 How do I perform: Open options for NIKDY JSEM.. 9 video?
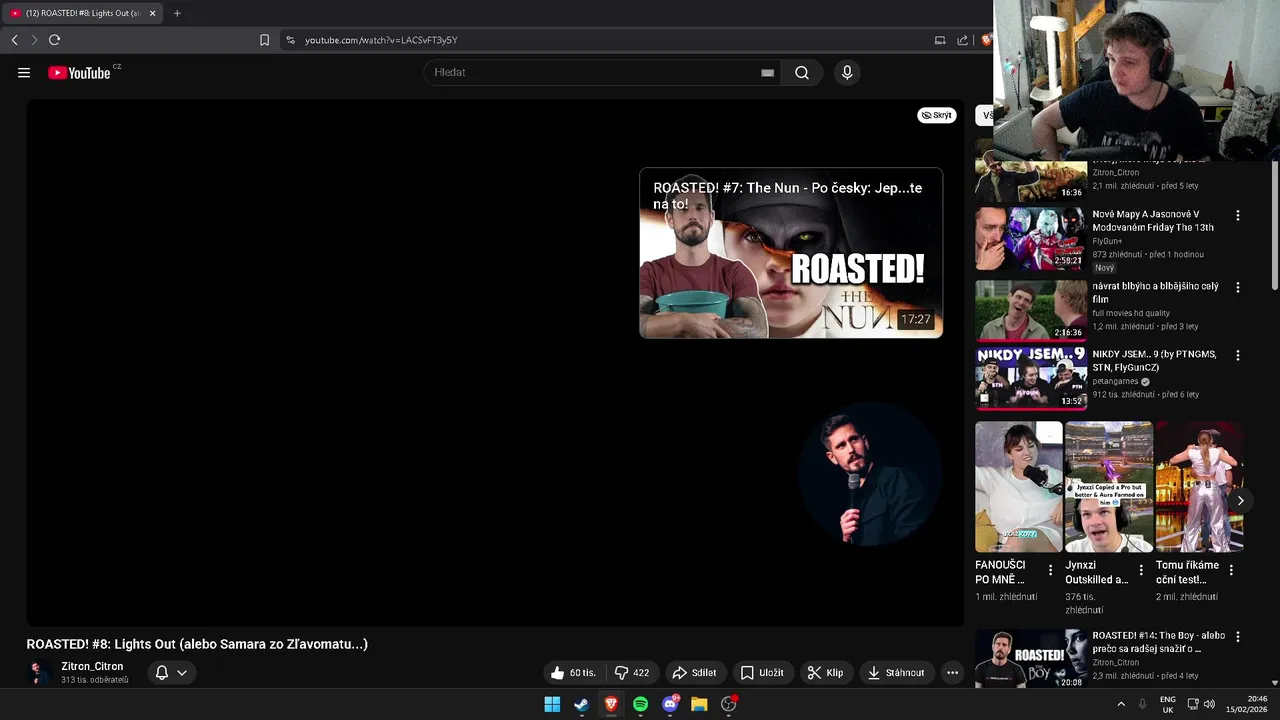tap(1237, 355)
